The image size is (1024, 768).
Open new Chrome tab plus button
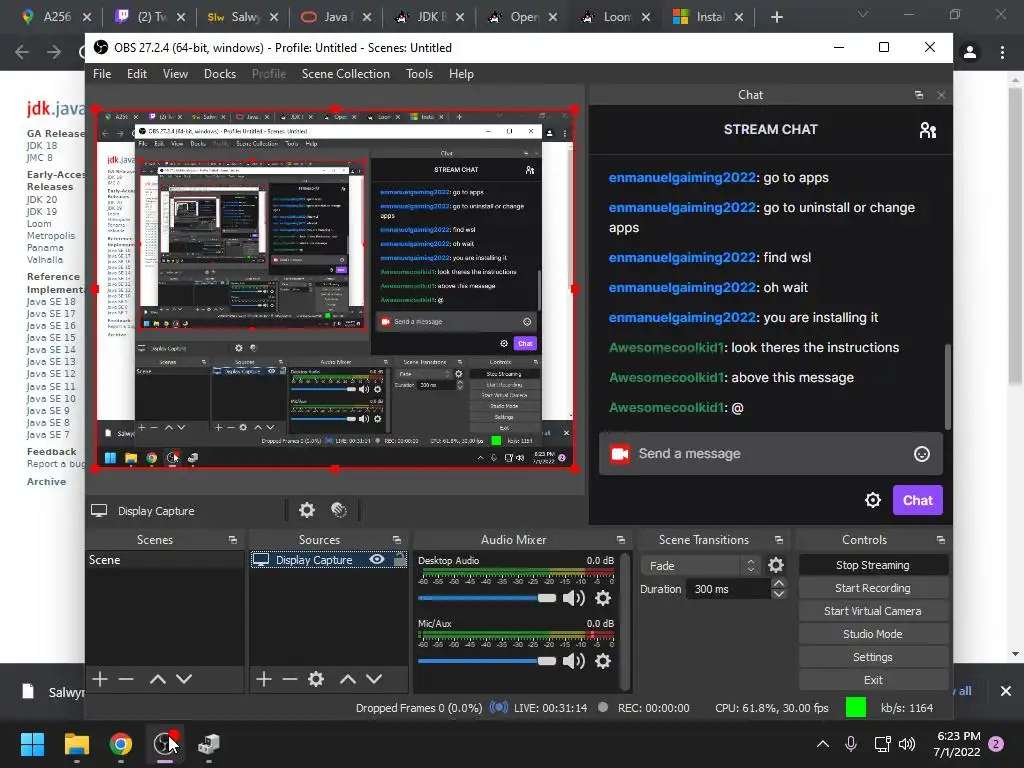pos(776,17)
